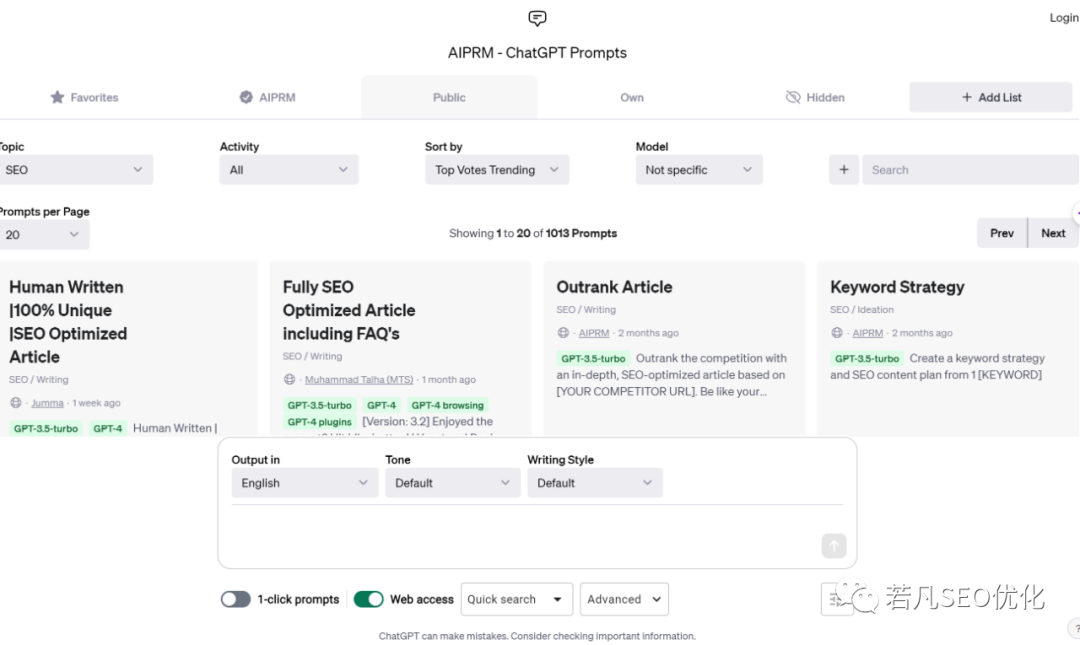Click the globe icon in Keyword Strategy card

tap(837, 333)
